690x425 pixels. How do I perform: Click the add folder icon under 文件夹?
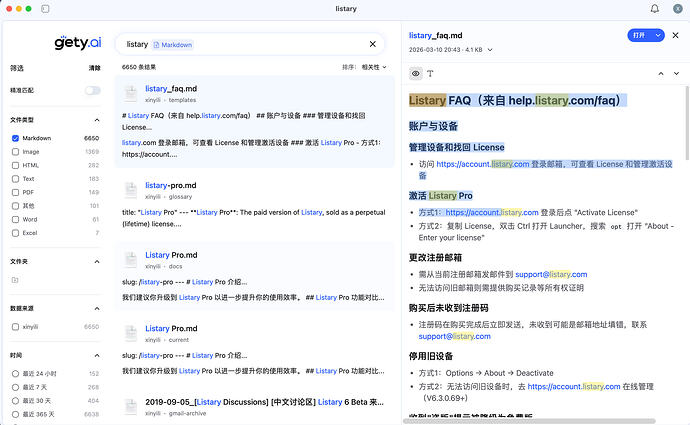[15, 280]
